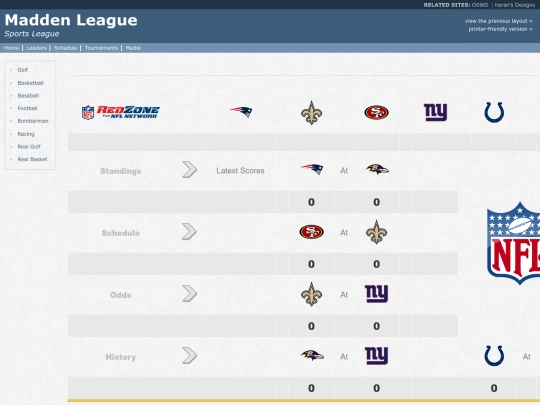Click the Madden League site title

click(71, 20)
